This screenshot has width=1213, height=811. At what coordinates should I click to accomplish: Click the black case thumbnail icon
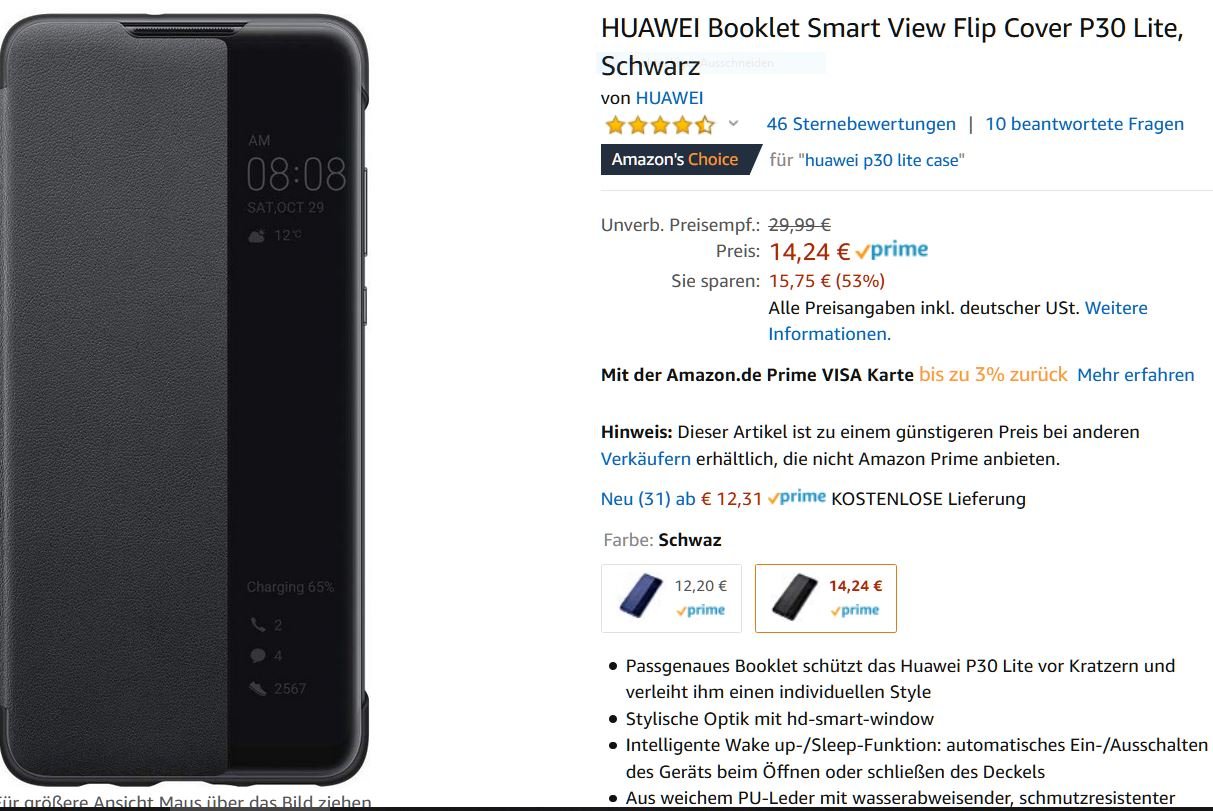[795, 598]
